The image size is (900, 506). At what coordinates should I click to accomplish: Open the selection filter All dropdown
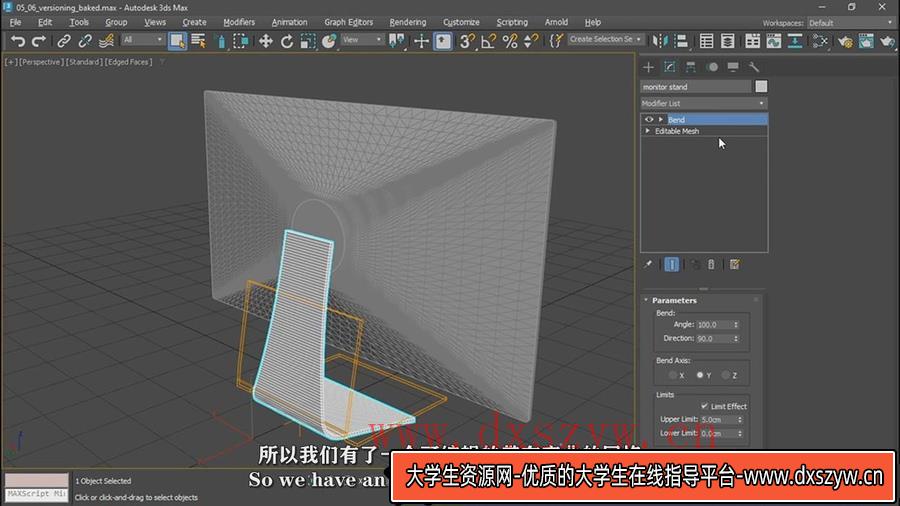pos(143,40)
